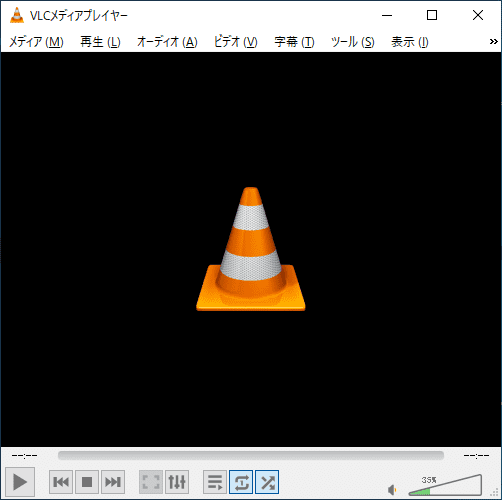The height and width of the screenshot is (500, 502).
Task: Show the playlist view
Action: 215,482
